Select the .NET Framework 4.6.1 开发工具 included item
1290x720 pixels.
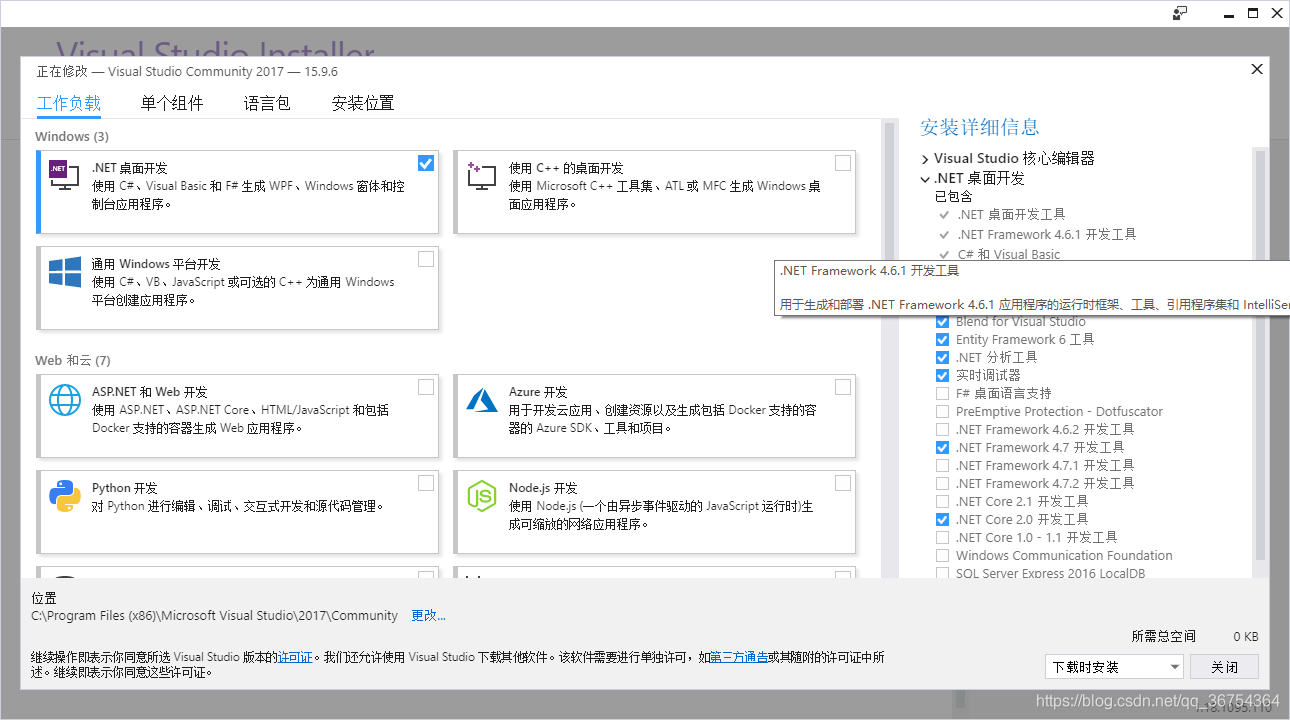coord(1047,234)
